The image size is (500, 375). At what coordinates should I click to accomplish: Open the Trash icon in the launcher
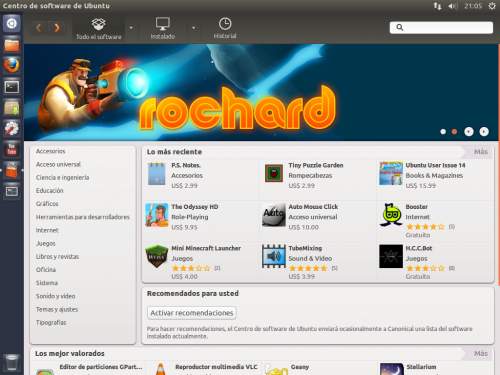12,363
